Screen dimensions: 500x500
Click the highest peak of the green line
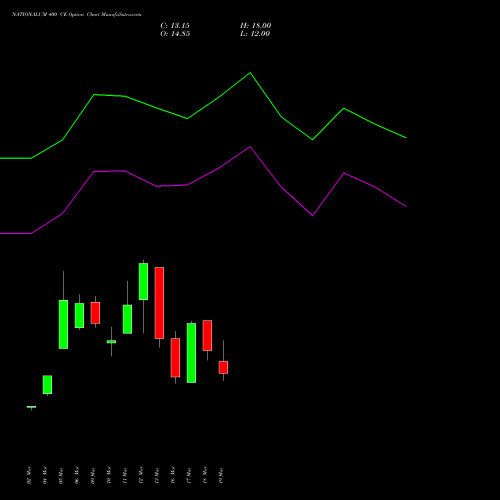(x=250, y=73)
